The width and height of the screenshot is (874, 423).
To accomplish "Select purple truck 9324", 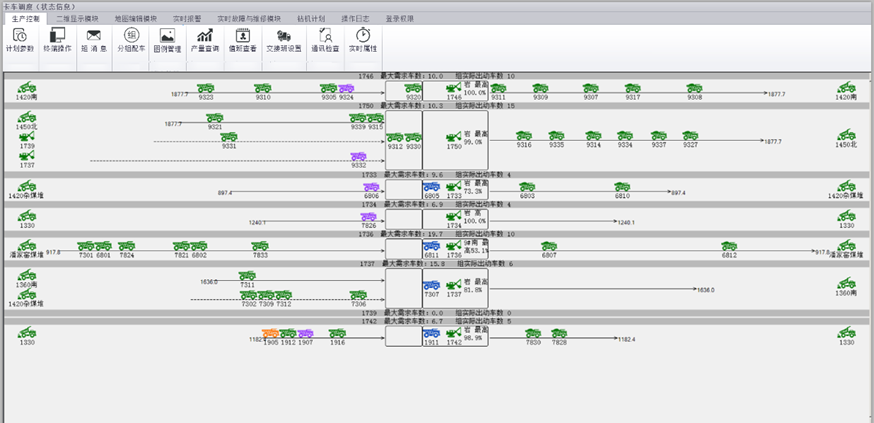I will (346, 89).
